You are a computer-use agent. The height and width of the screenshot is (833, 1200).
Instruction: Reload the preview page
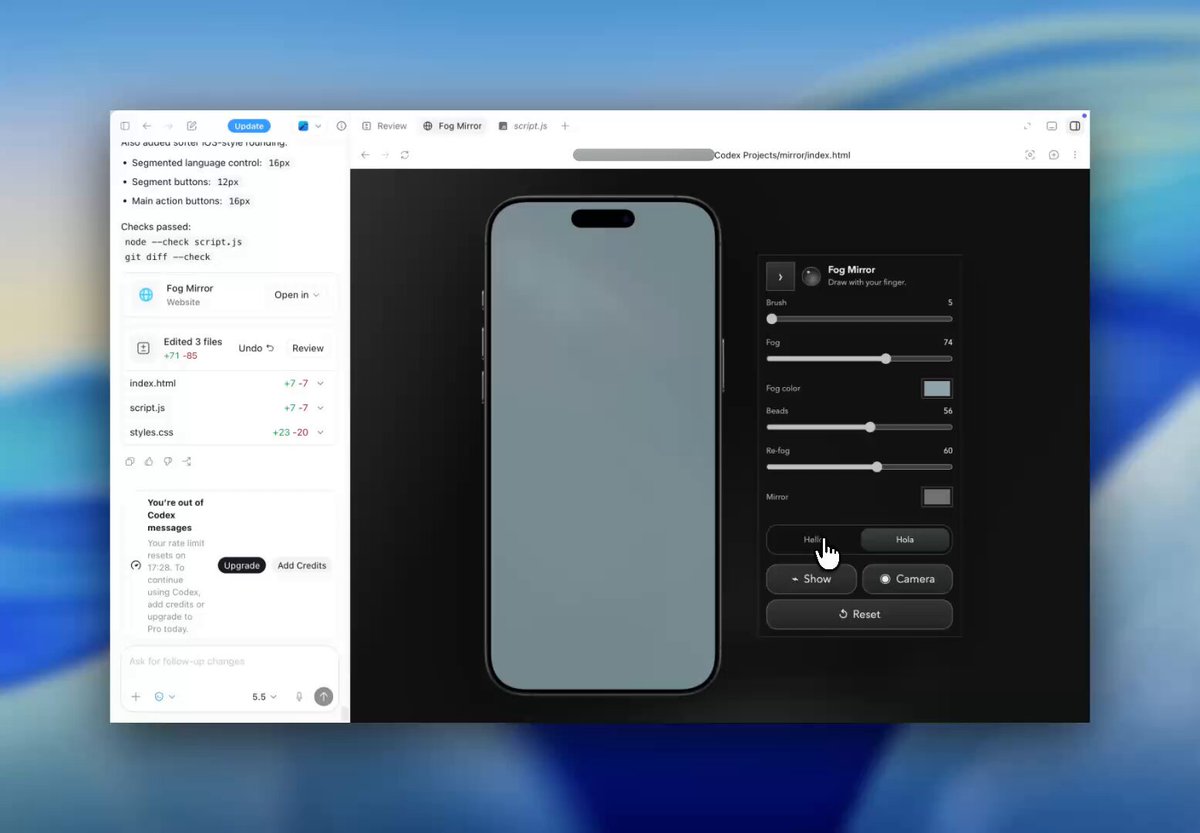(405, 155)
